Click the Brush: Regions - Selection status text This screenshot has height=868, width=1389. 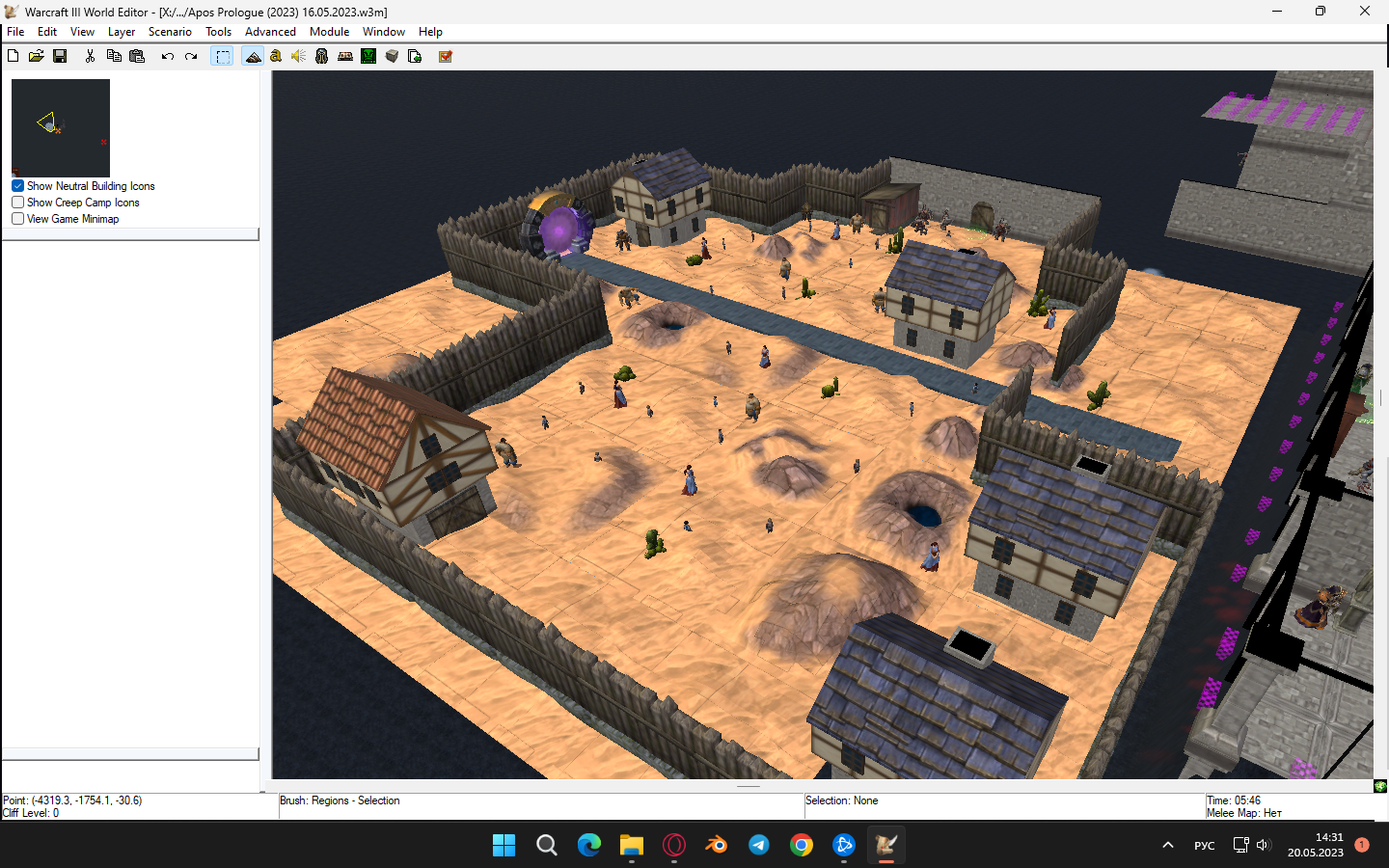pyautogui.click(x=340, y=800)
